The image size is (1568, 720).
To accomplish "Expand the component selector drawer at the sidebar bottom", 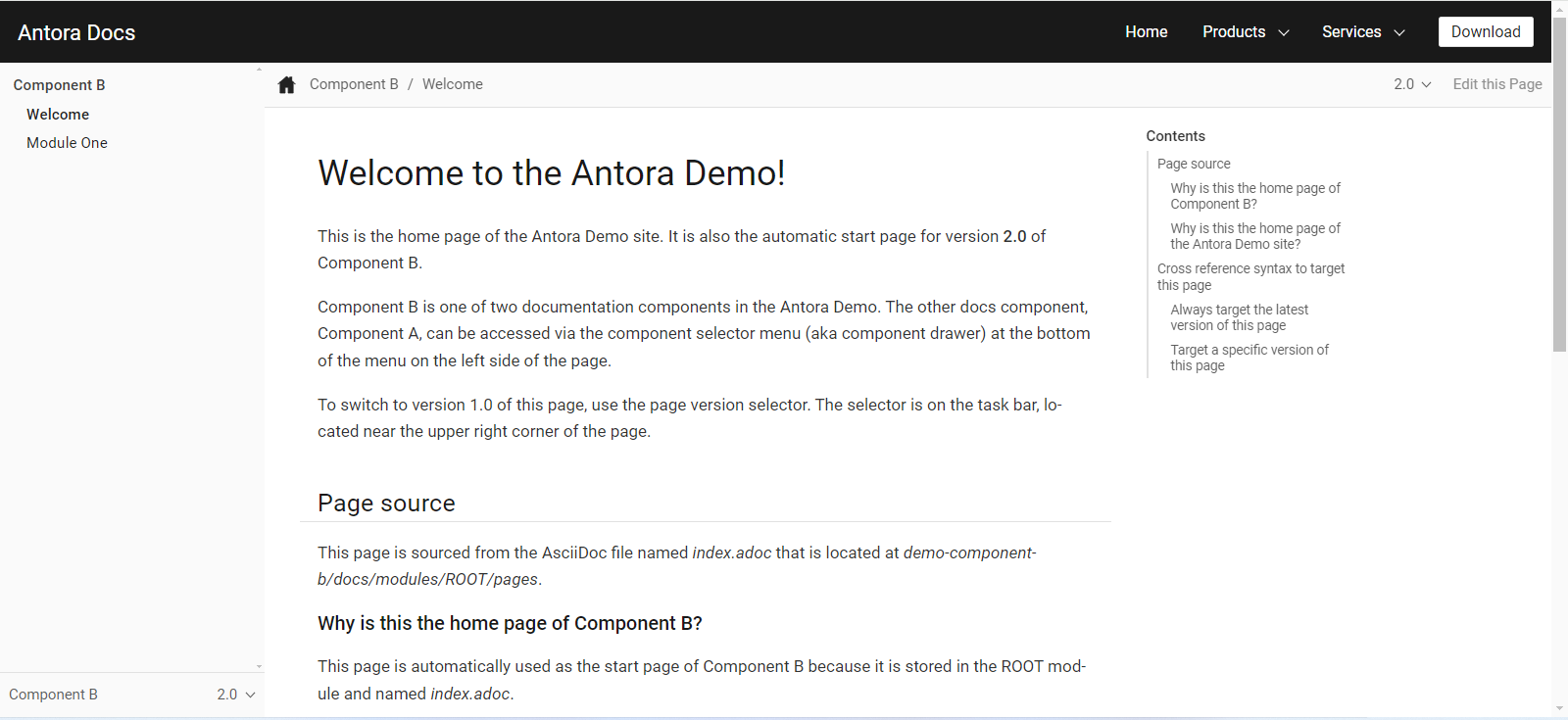I will (x=131, y=695).
